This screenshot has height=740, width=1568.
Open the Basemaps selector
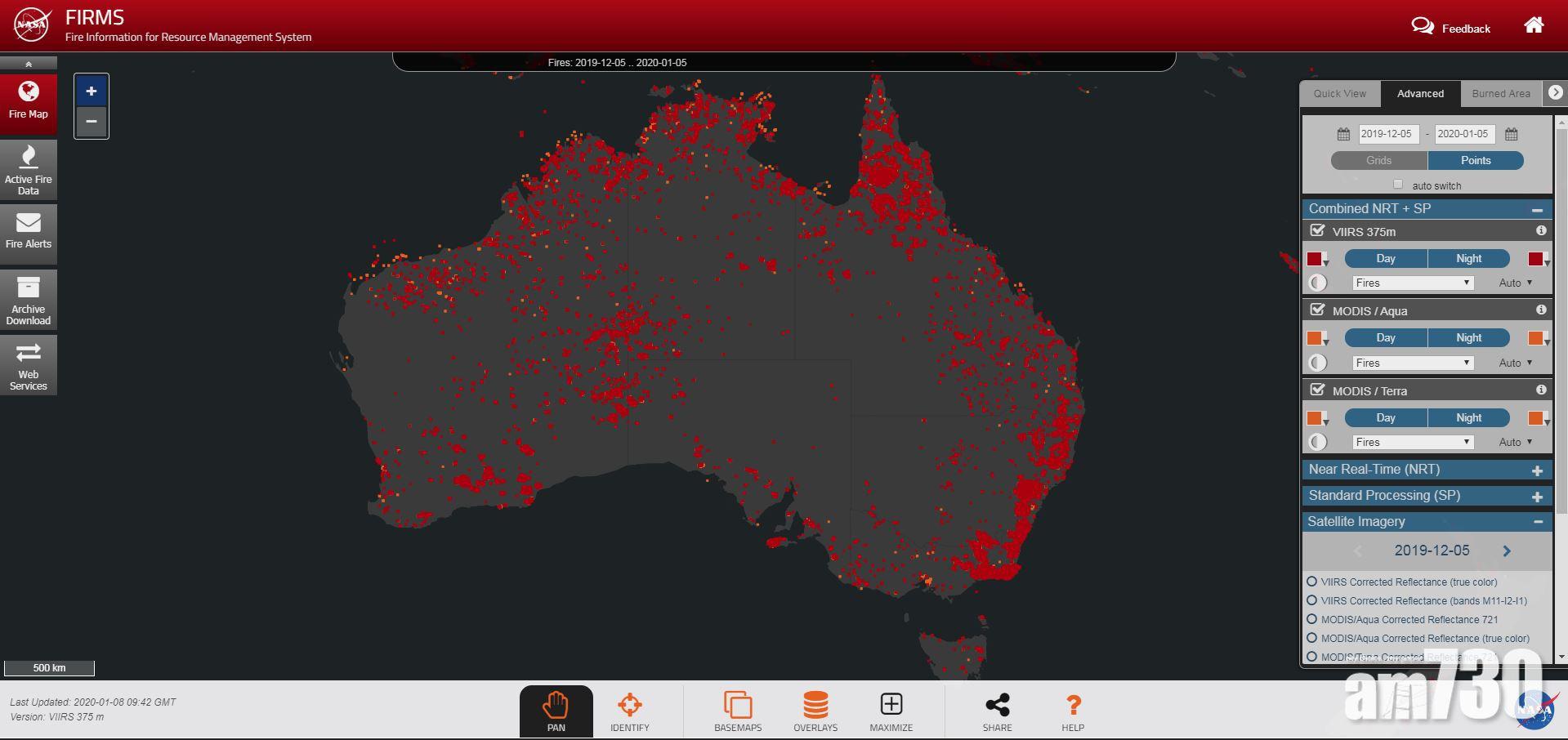[x=737, y=711]
